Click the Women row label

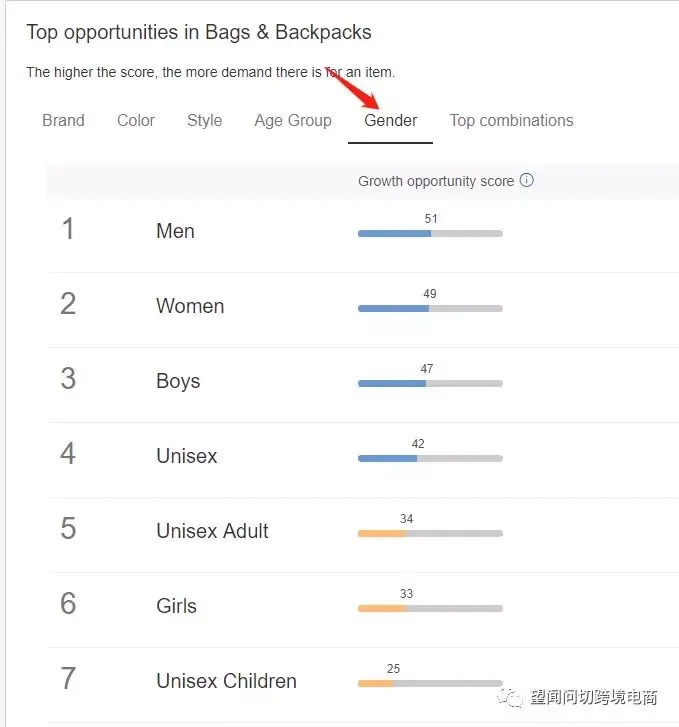pyautogui.click(x=190, y=306)
